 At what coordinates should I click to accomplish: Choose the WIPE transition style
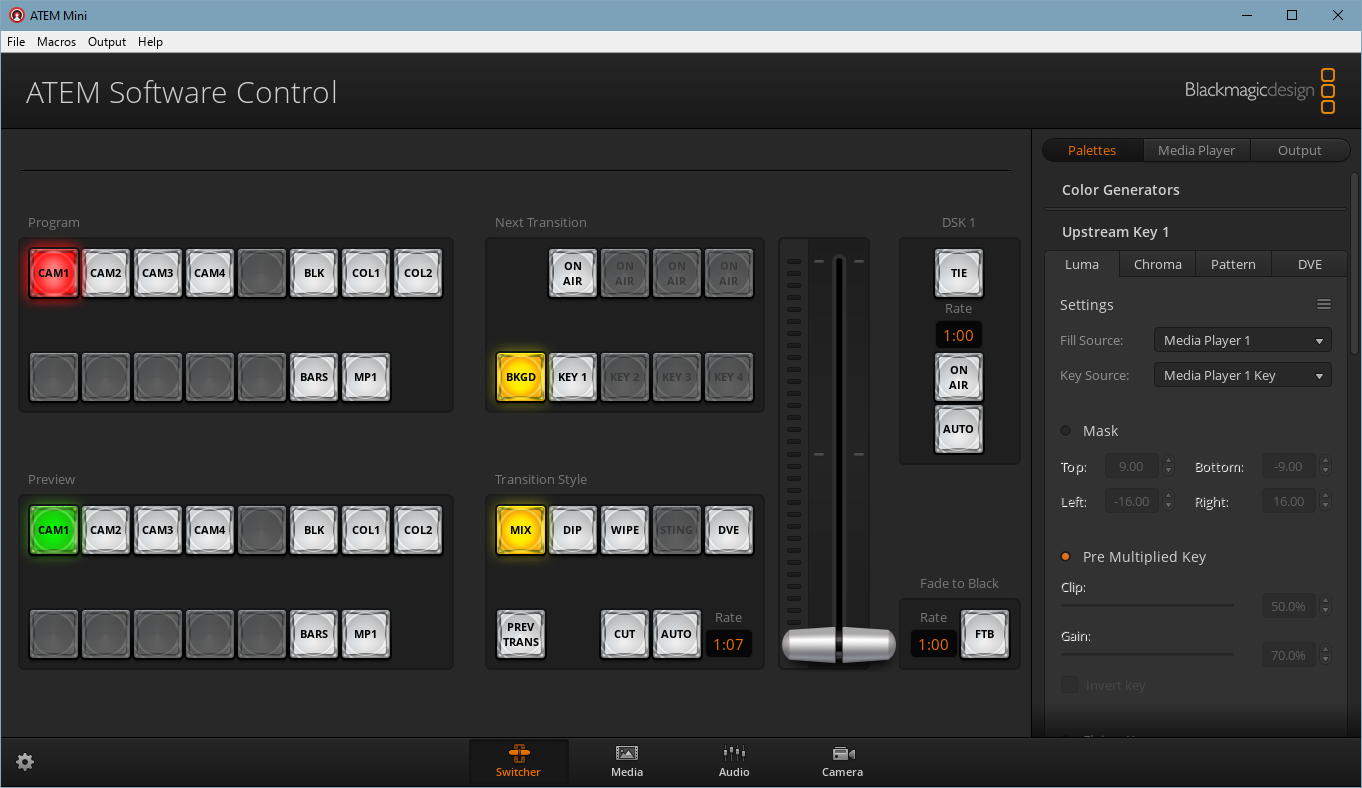(x=625, y=530)
